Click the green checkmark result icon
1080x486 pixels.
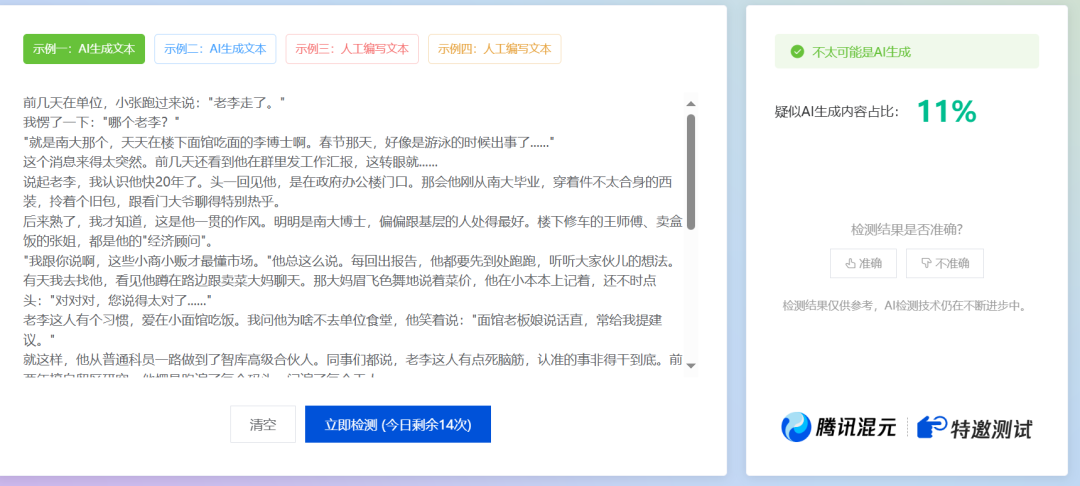click(797, 52)
